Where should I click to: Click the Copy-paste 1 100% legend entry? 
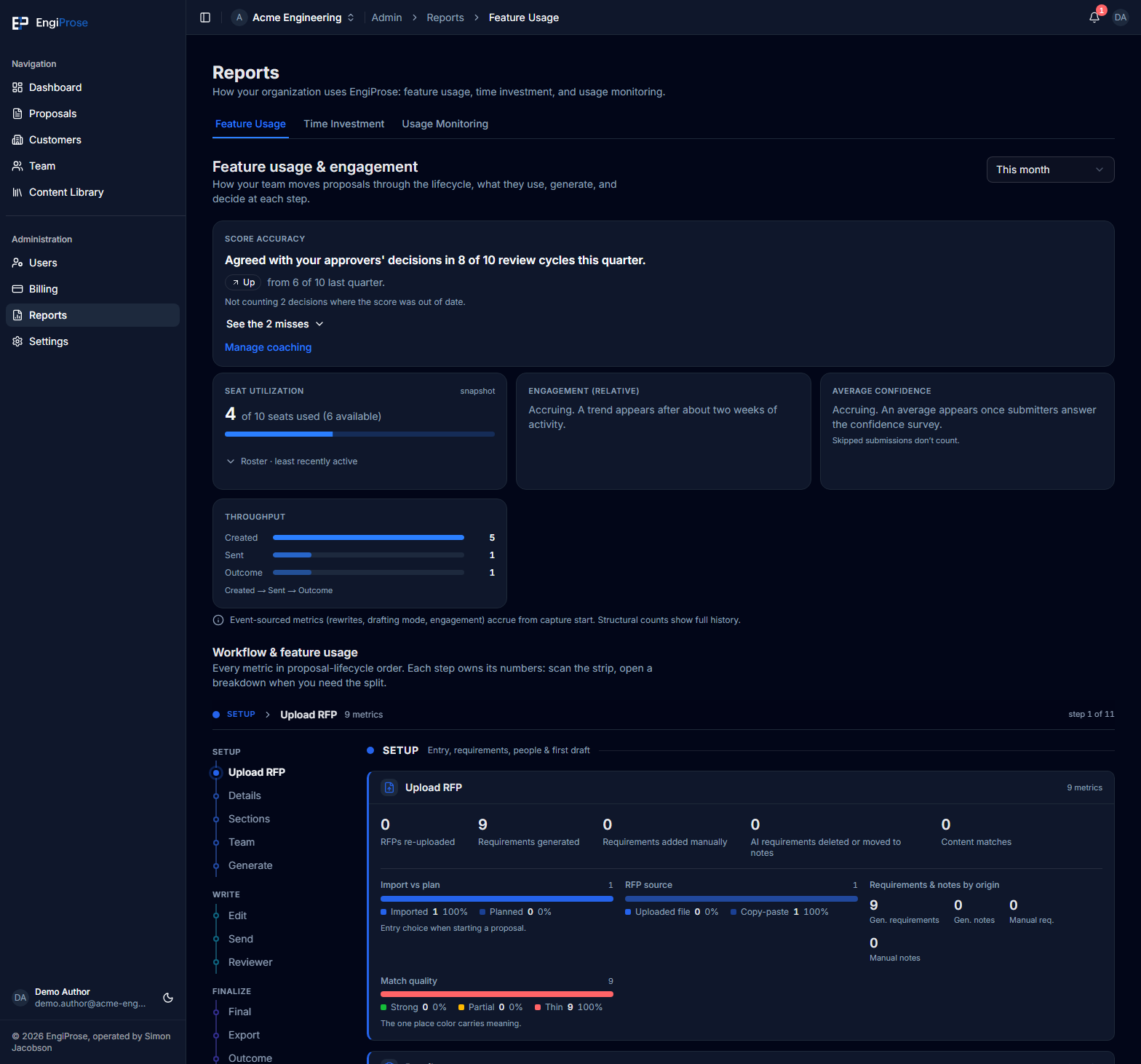779,912
